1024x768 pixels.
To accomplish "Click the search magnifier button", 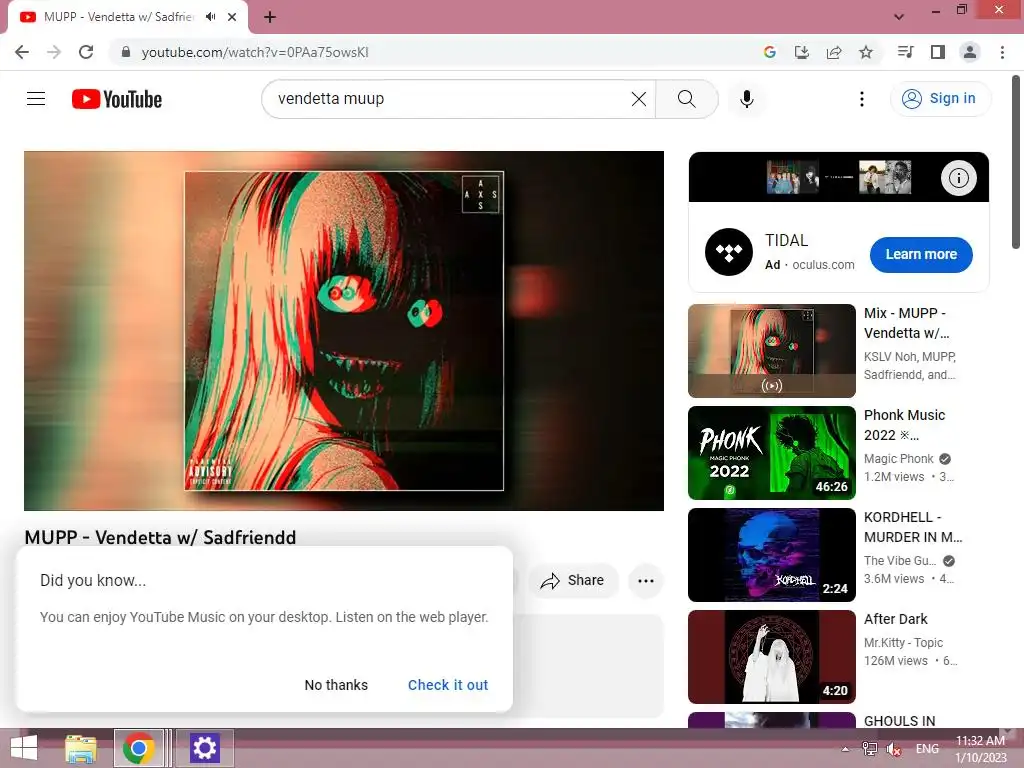I will 686,99.
